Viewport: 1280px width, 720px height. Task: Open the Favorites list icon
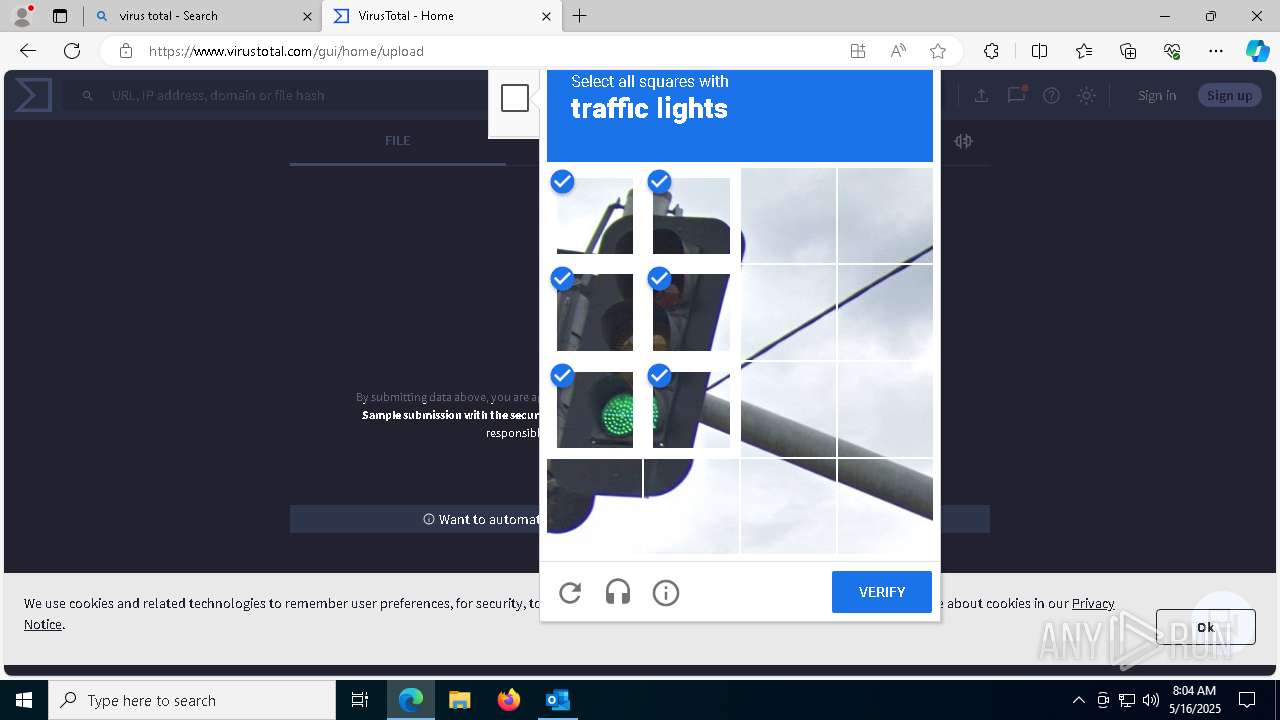click(x=1084, y=51)
